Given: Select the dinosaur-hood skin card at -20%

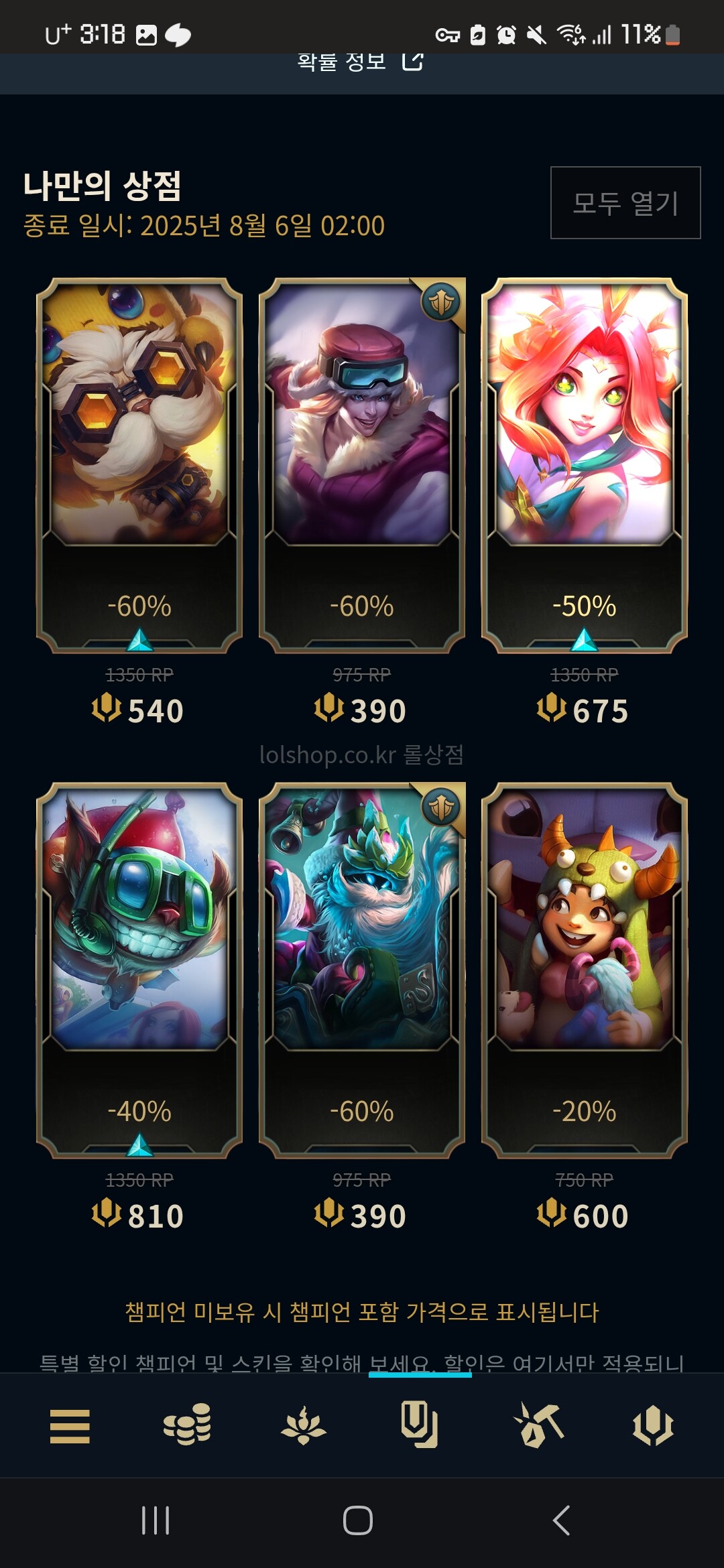Looking at the screenshot, I should tap(585, 970).
